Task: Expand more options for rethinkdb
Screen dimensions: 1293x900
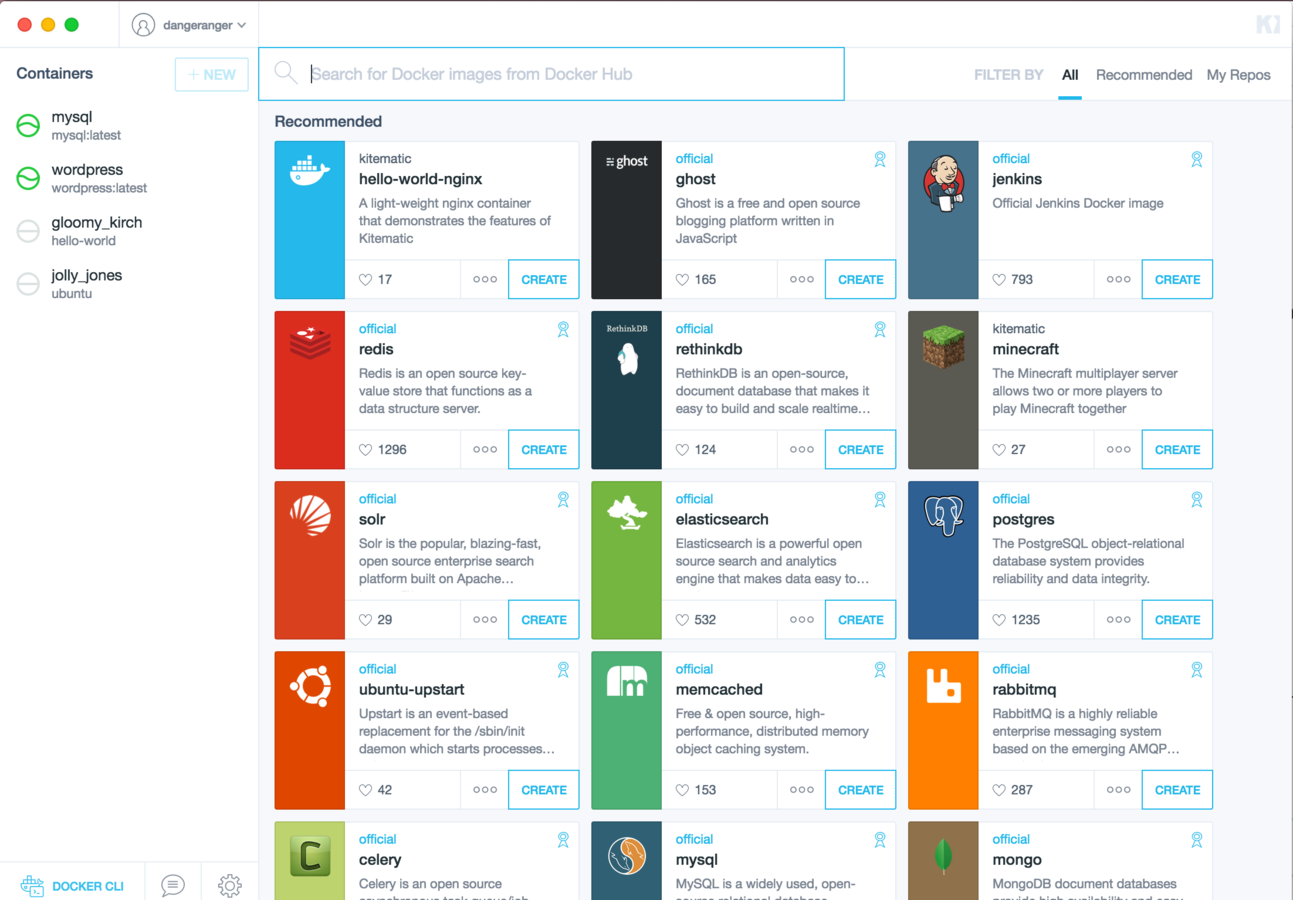Action: coord(801,450)
